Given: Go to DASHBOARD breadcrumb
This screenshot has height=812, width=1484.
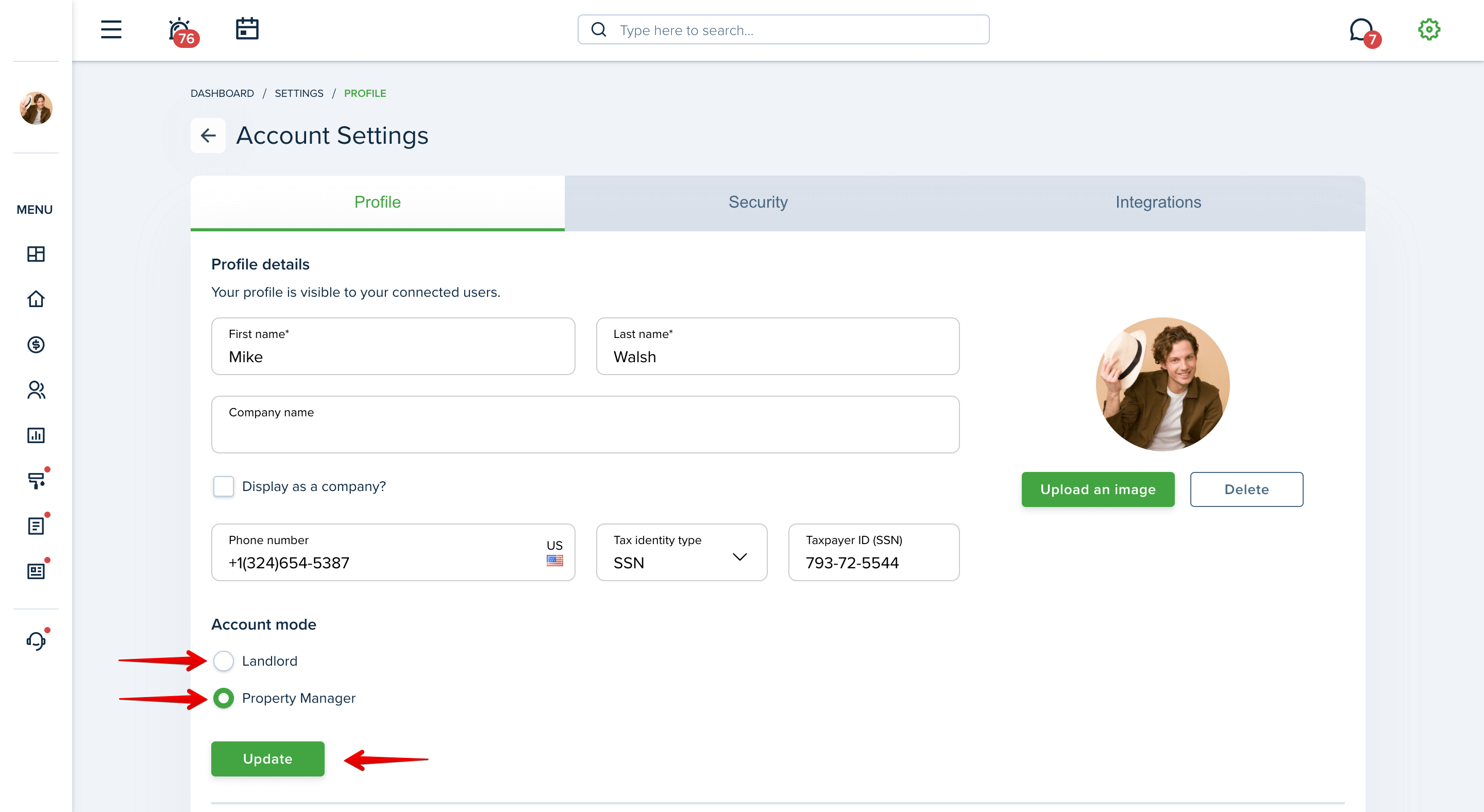Looking at the screenshot, I should 222,93.
